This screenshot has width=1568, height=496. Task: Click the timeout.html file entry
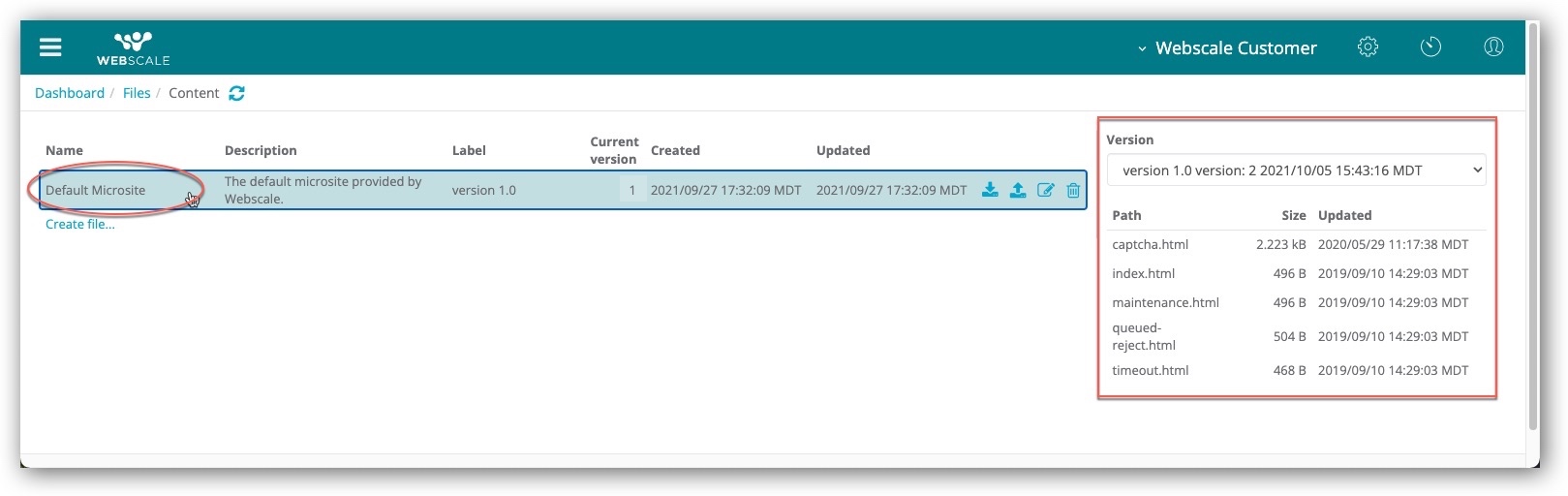pos(1151,370)
